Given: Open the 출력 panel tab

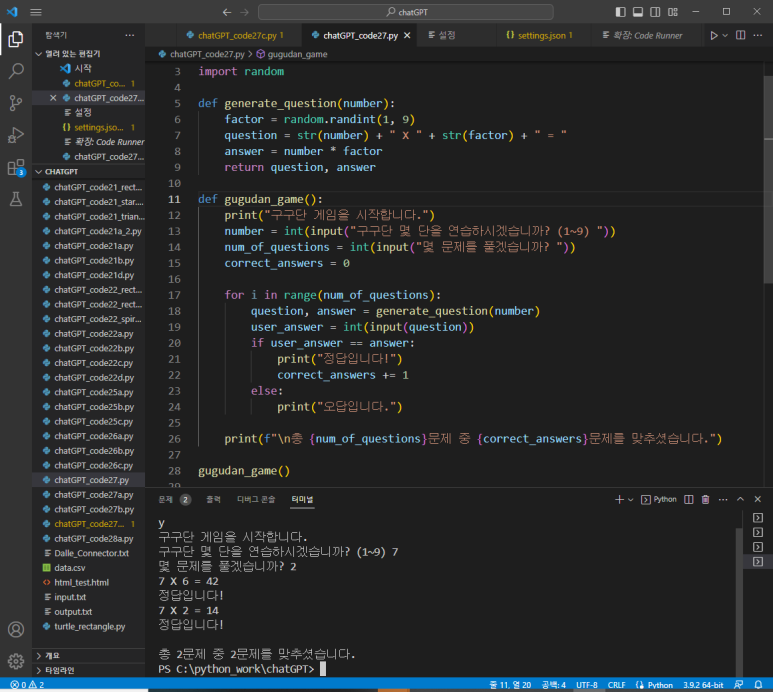Looking at the screenshot, I should point(213,500).
